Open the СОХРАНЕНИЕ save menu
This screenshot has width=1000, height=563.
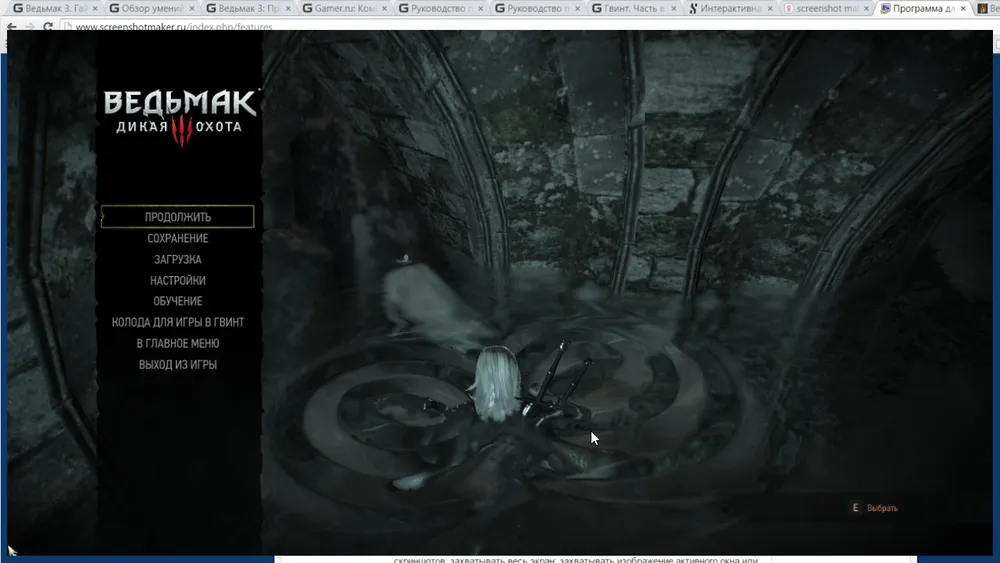(177, 239)
